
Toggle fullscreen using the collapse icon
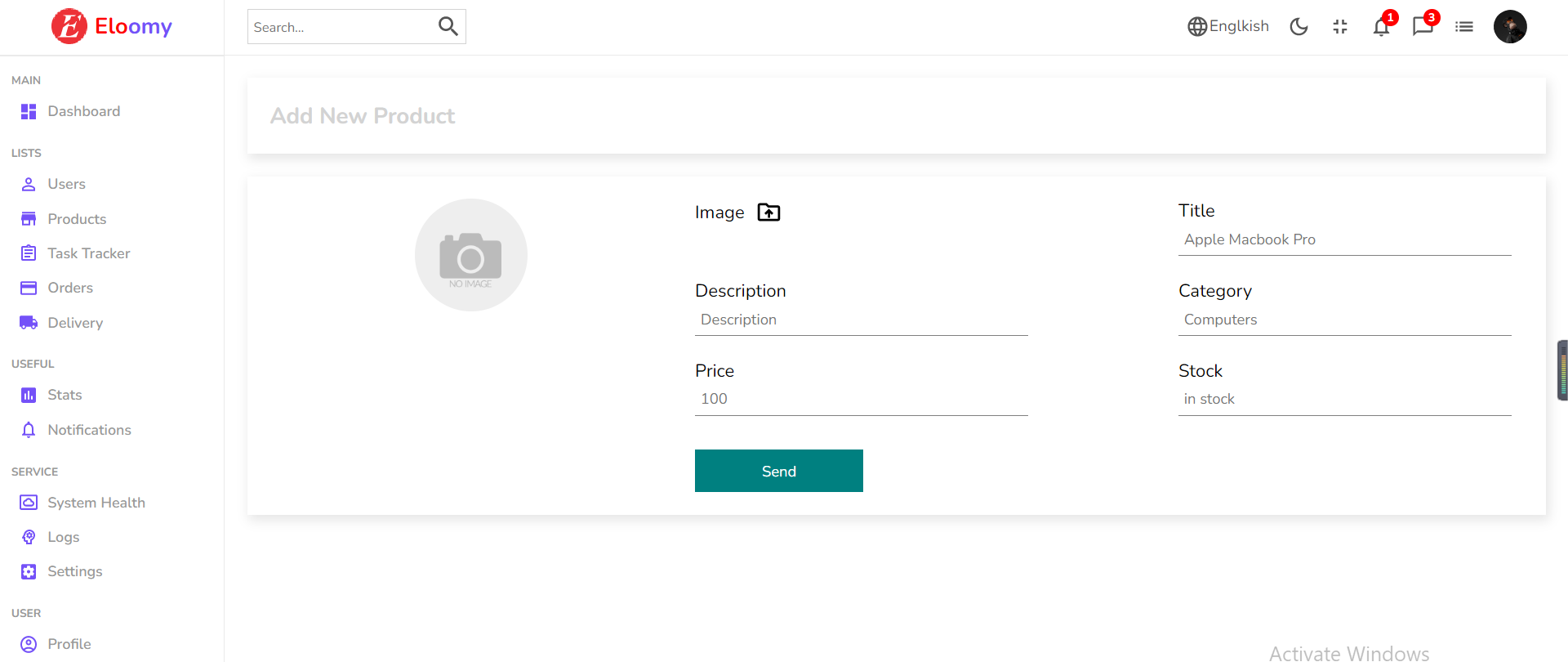point(1339,26)
